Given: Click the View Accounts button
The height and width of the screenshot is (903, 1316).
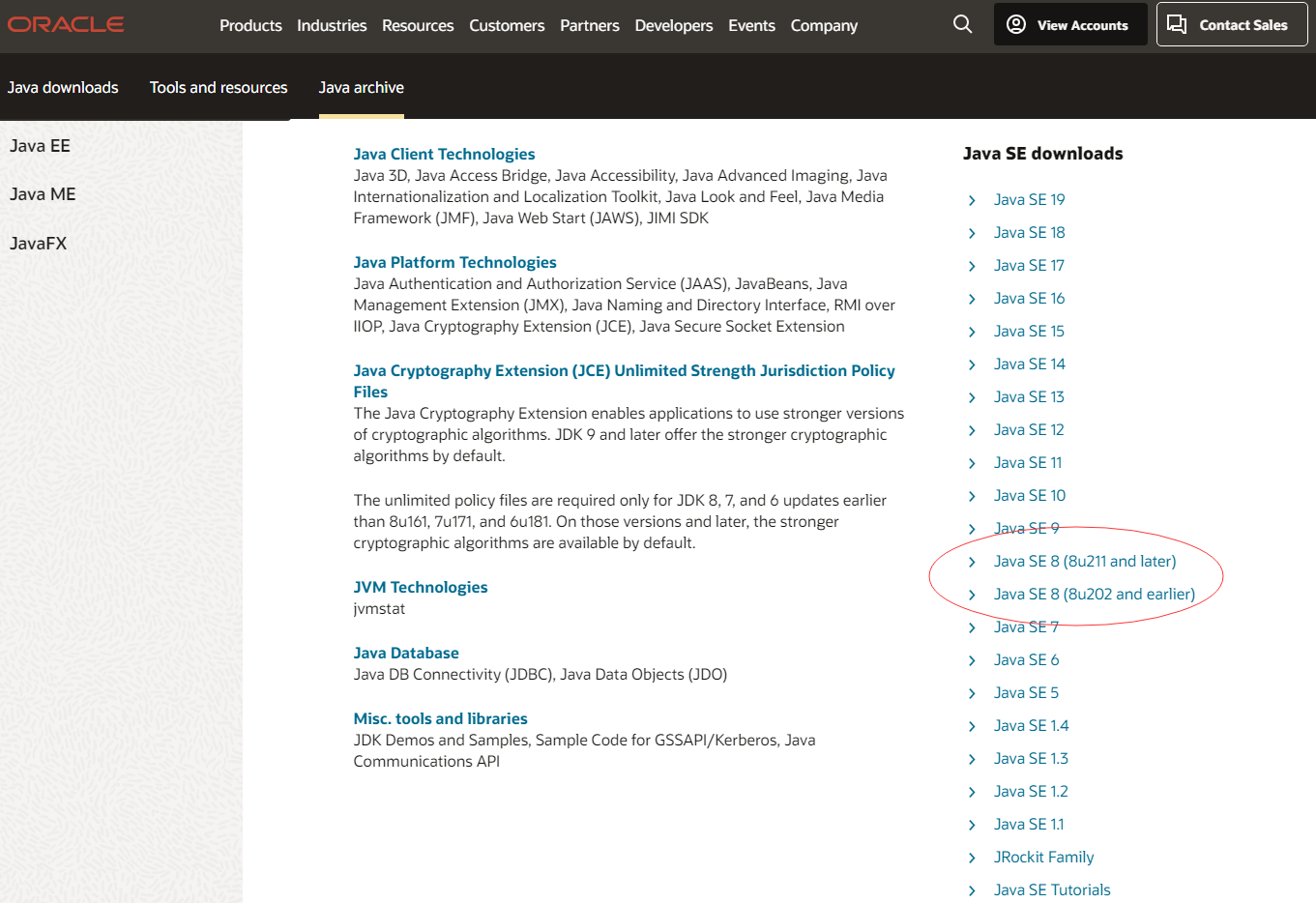Looking at the screenshot, I should point(1070,24).
